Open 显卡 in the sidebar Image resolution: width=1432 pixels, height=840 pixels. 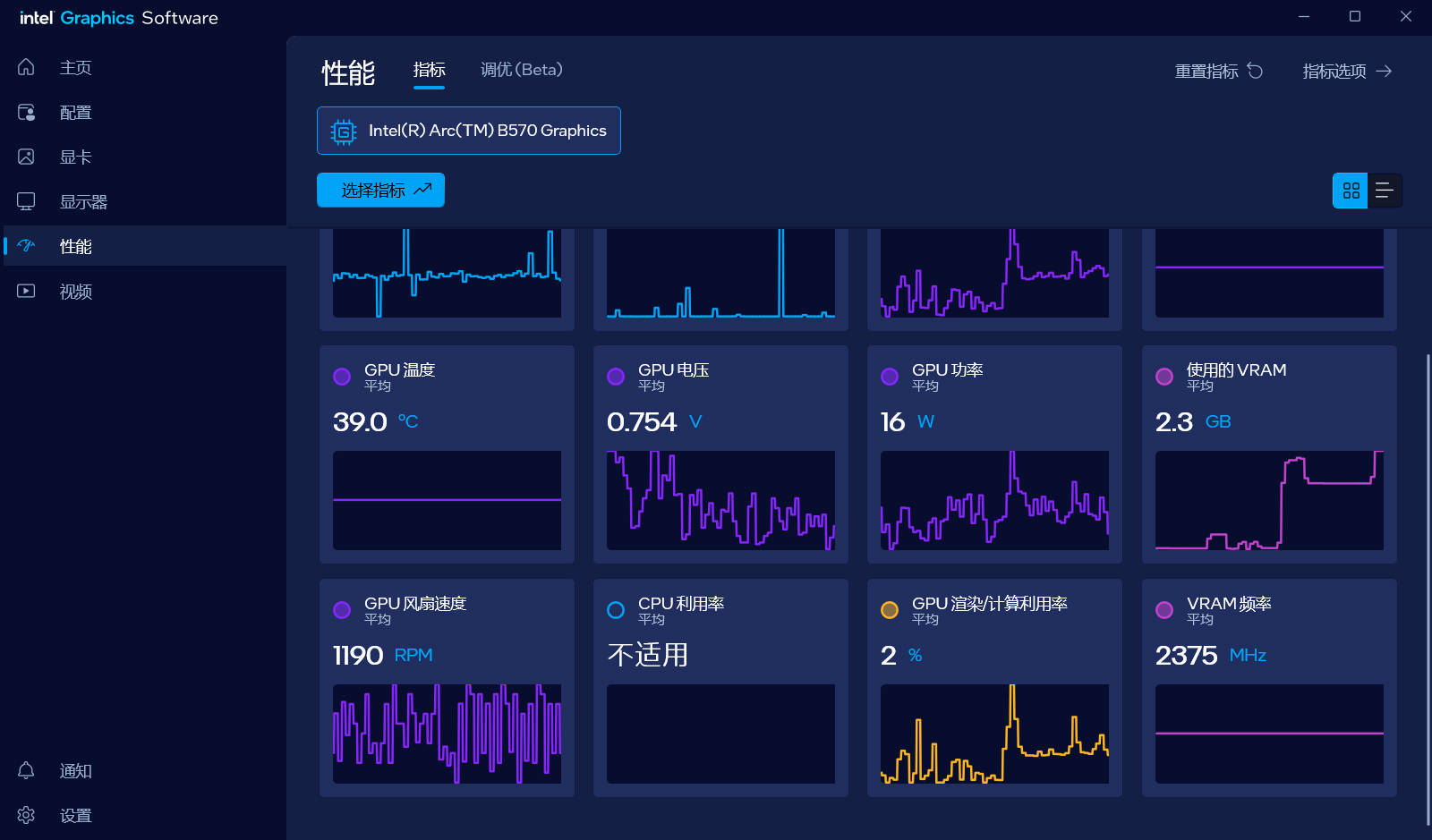pos(143,157)
